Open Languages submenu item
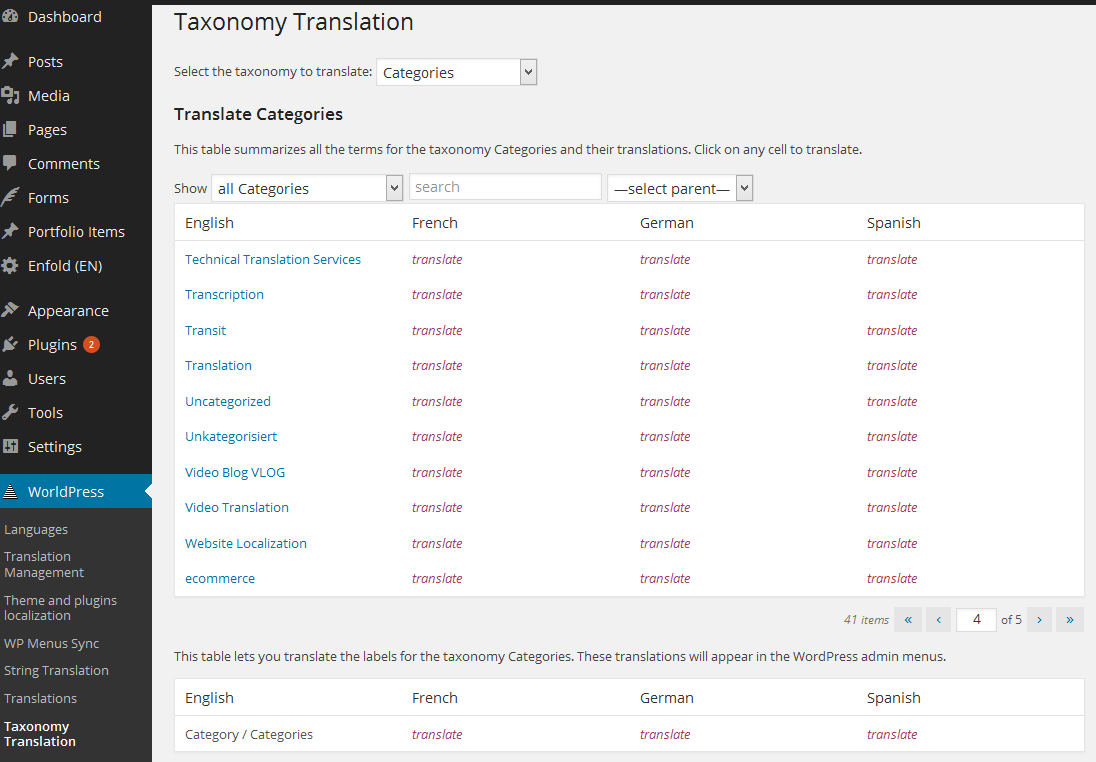The width and height of the screenshot is (1096, 762). click(x=36, y=529)
